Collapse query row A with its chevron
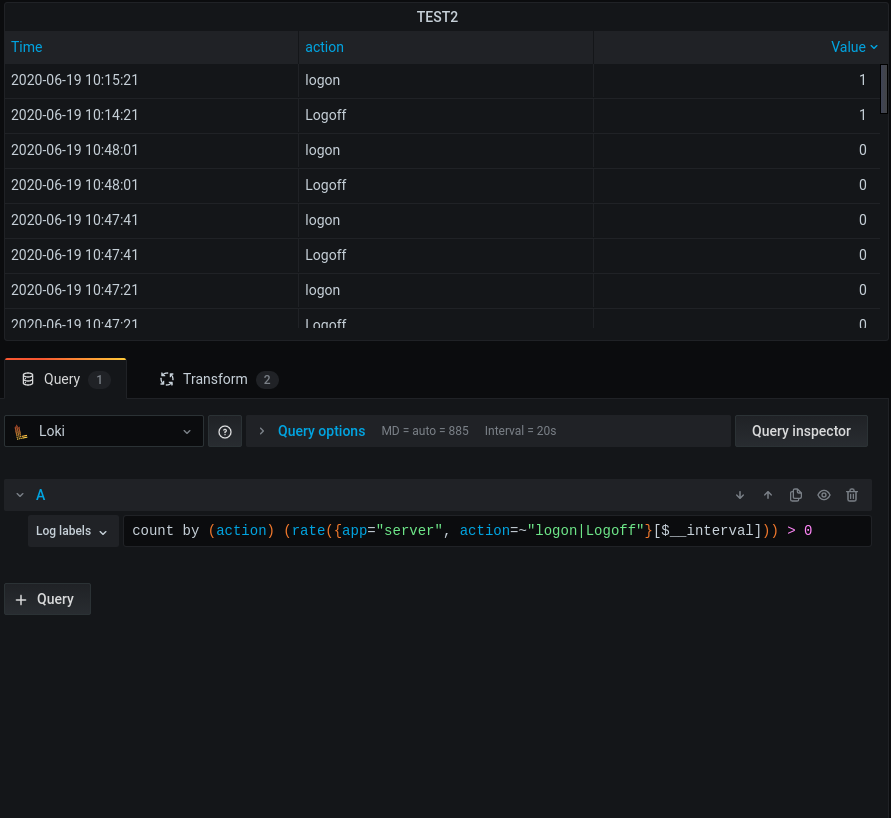Screen dimensions: 891x818 click(x=22, y=495)
